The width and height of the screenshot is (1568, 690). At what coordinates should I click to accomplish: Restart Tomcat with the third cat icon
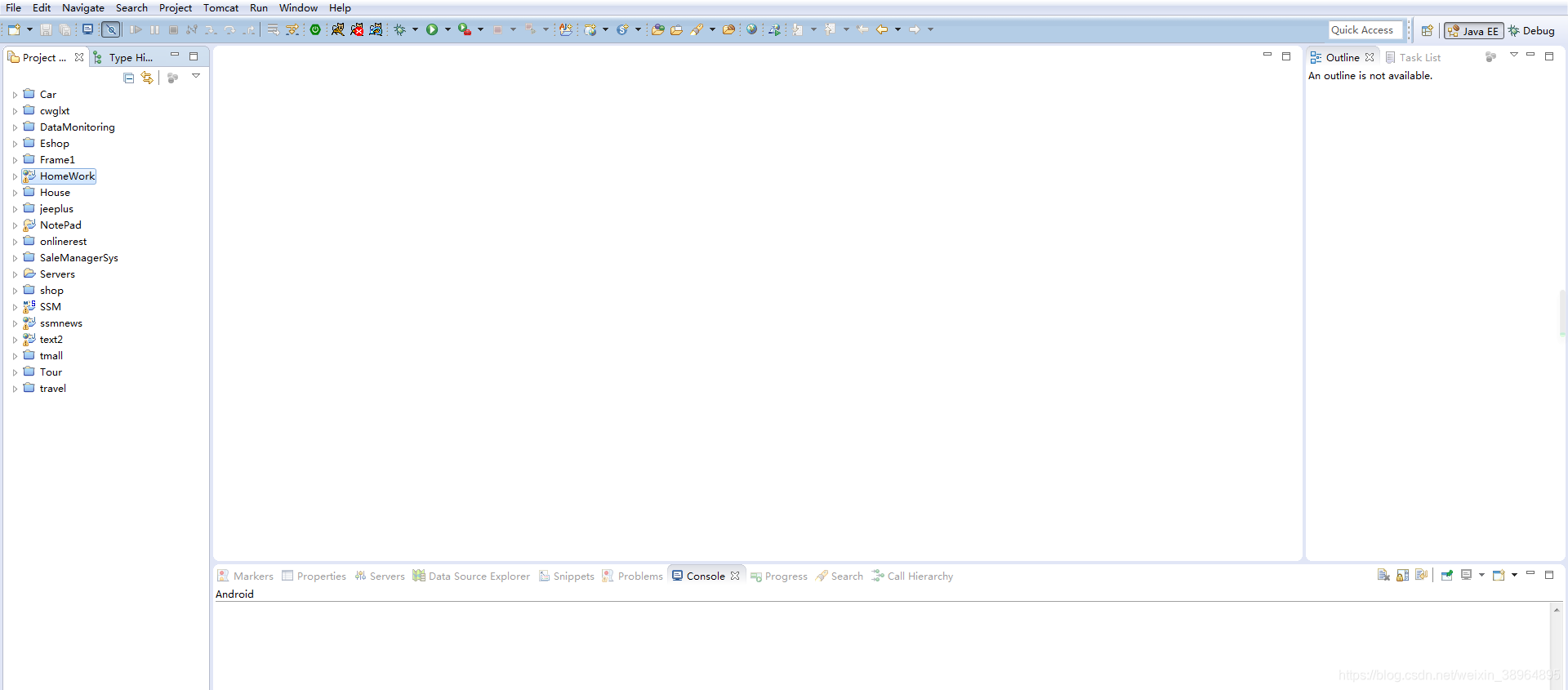pos(376,29)
